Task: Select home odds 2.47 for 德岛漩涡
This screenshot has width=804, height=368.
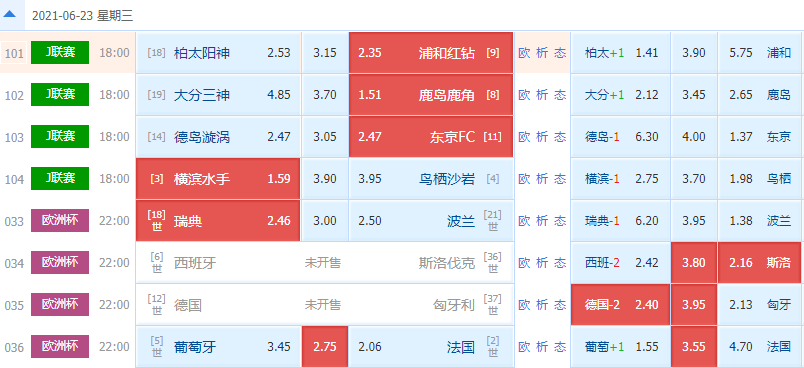Action: 218,137
